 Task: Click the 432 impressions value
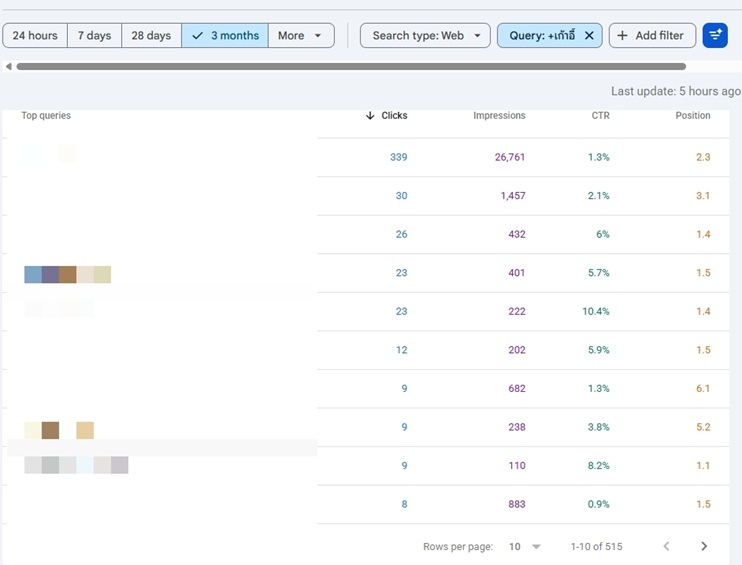517,234
